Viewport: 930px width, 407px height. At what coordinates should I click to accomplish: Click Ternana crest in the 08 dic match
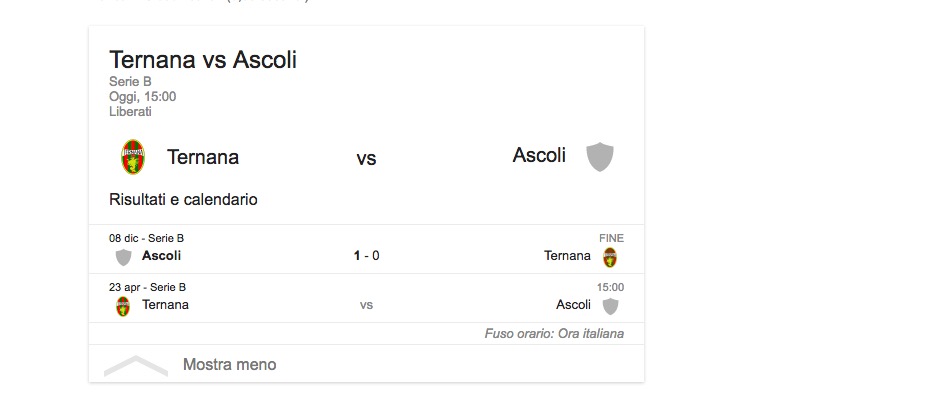click(x=610, y=257)
